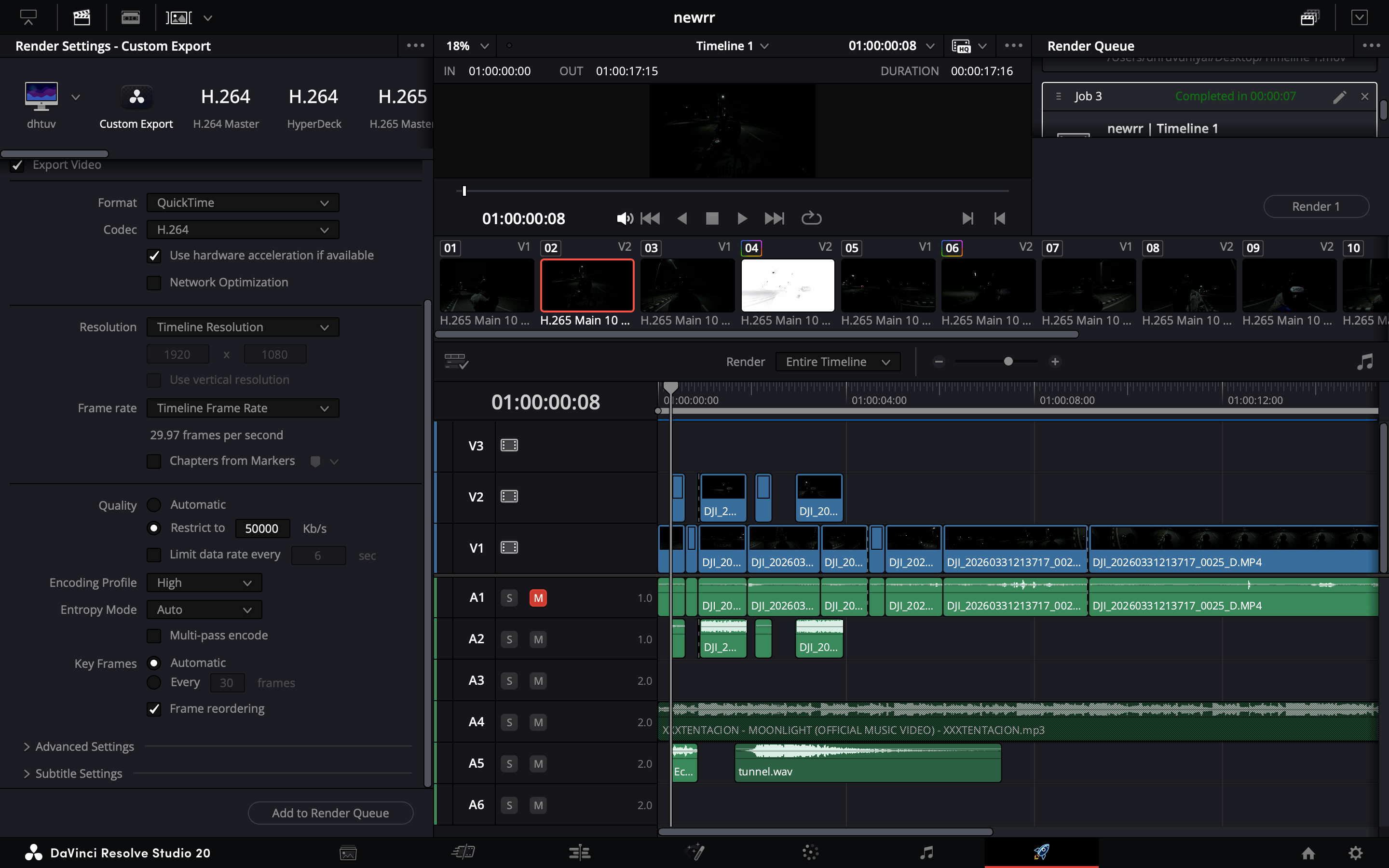Open timeline view options icon

pyautogui.click(x=456, y=362)
